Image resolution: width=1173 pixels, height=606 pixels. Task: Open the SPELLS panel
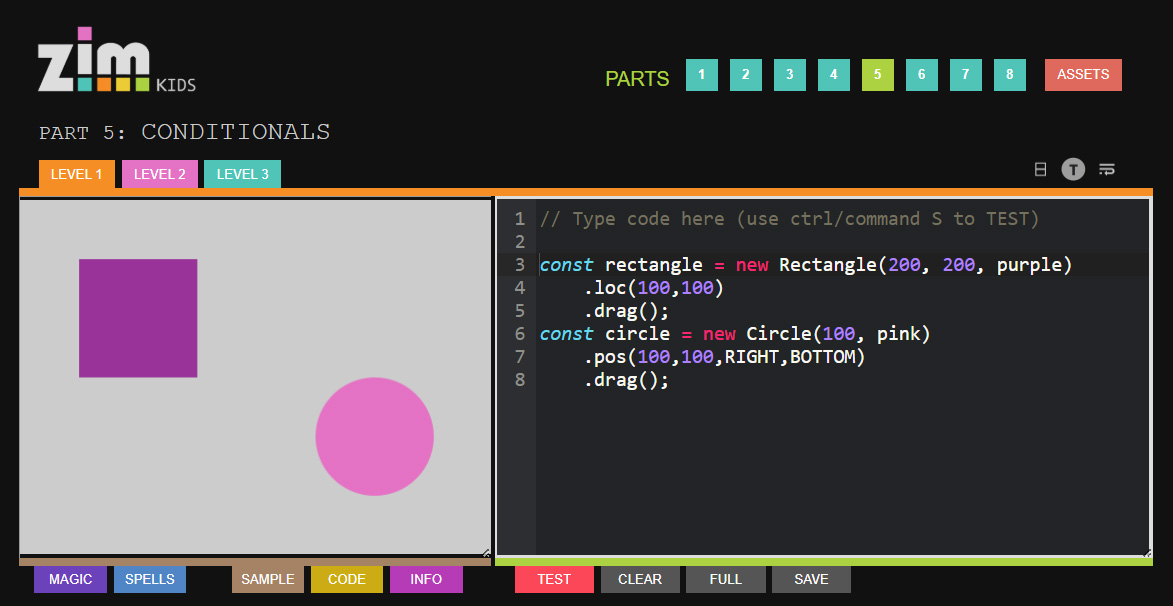pyautogui.click(x=150, y=579)
